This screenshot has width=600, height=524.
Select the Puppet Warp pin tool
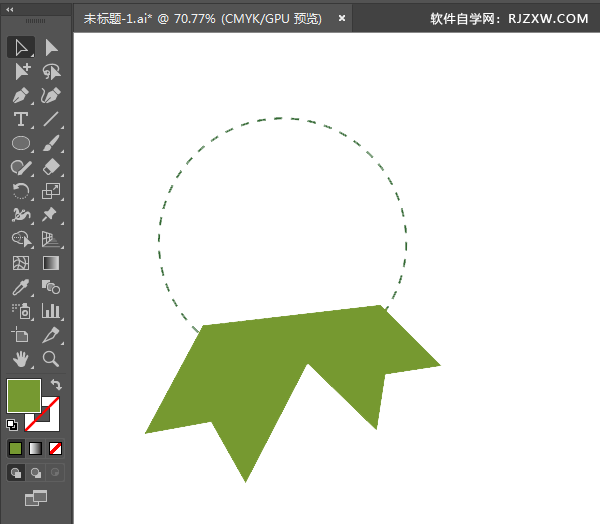(x=51, y=215)
